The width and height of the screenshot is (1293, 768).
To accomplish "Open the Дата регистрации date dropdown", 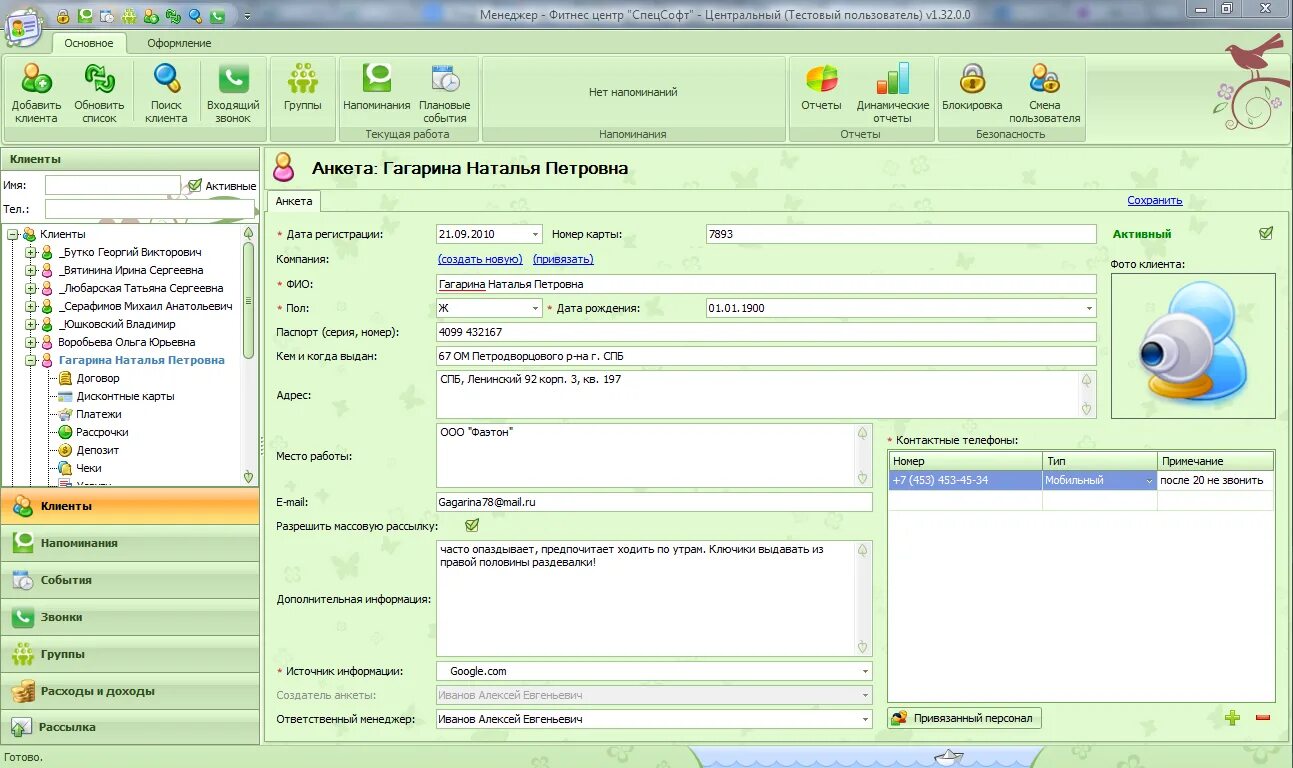I will pos(535,234).
